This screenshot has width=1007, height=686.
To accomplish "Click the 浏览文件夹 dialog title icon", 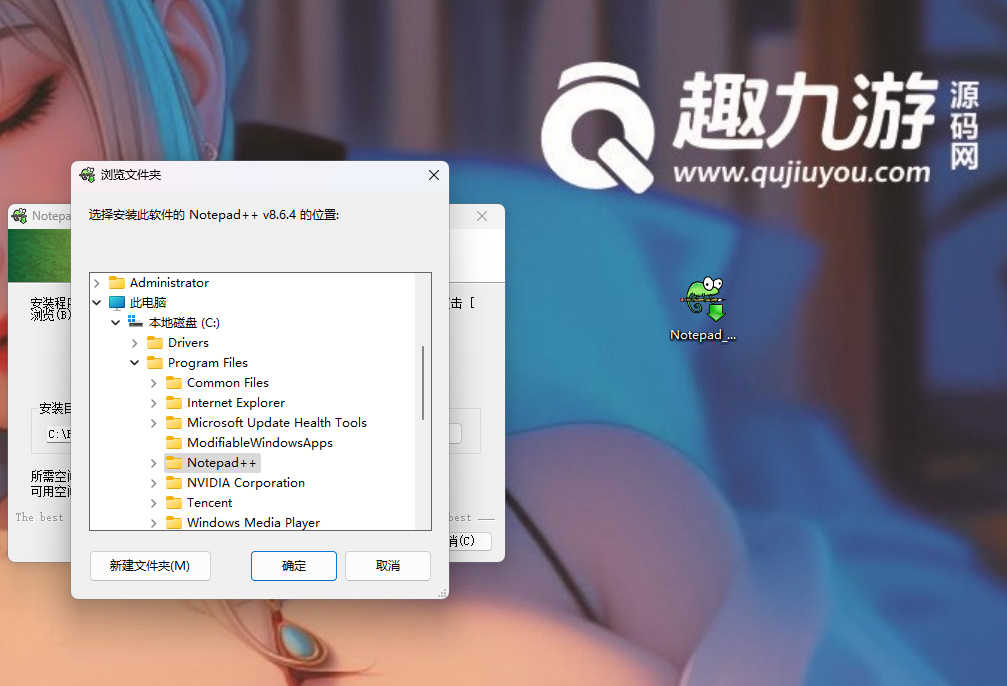I will click(87, 175).
